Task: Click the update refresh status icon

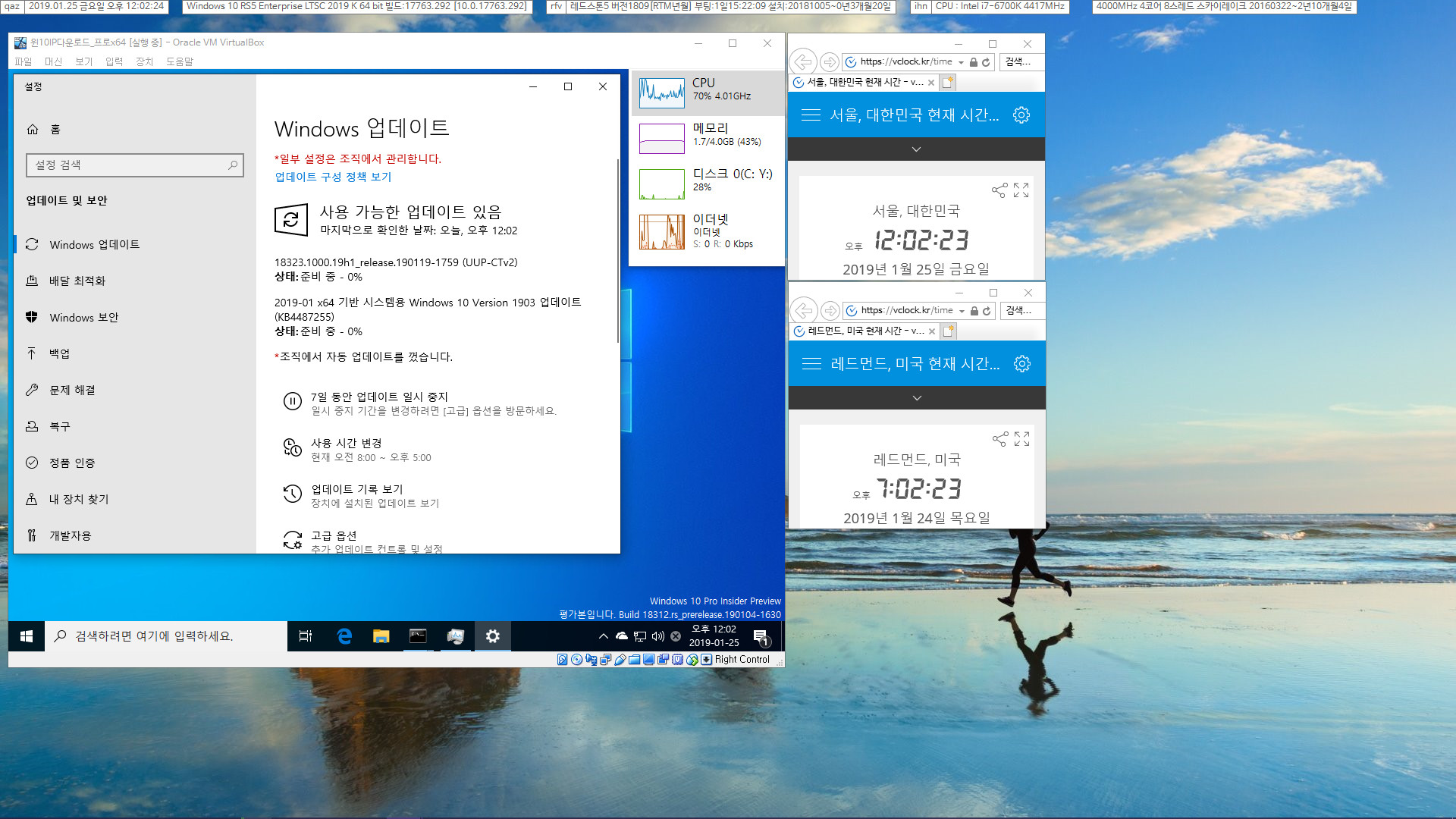Action: [291, 220]
